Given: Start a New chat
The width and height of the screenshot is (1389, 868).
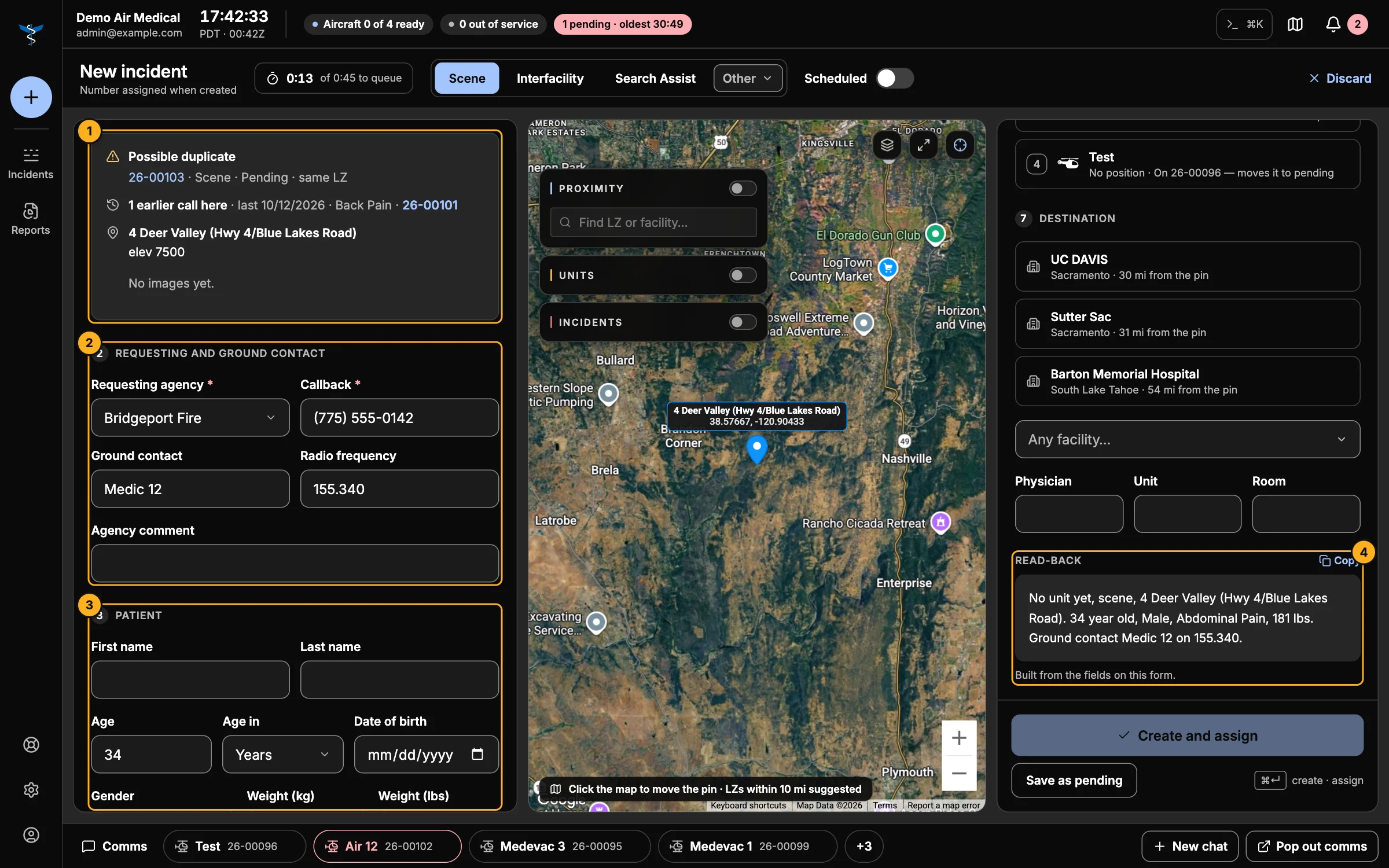Looking at the screenshot, I should 1190,846.
